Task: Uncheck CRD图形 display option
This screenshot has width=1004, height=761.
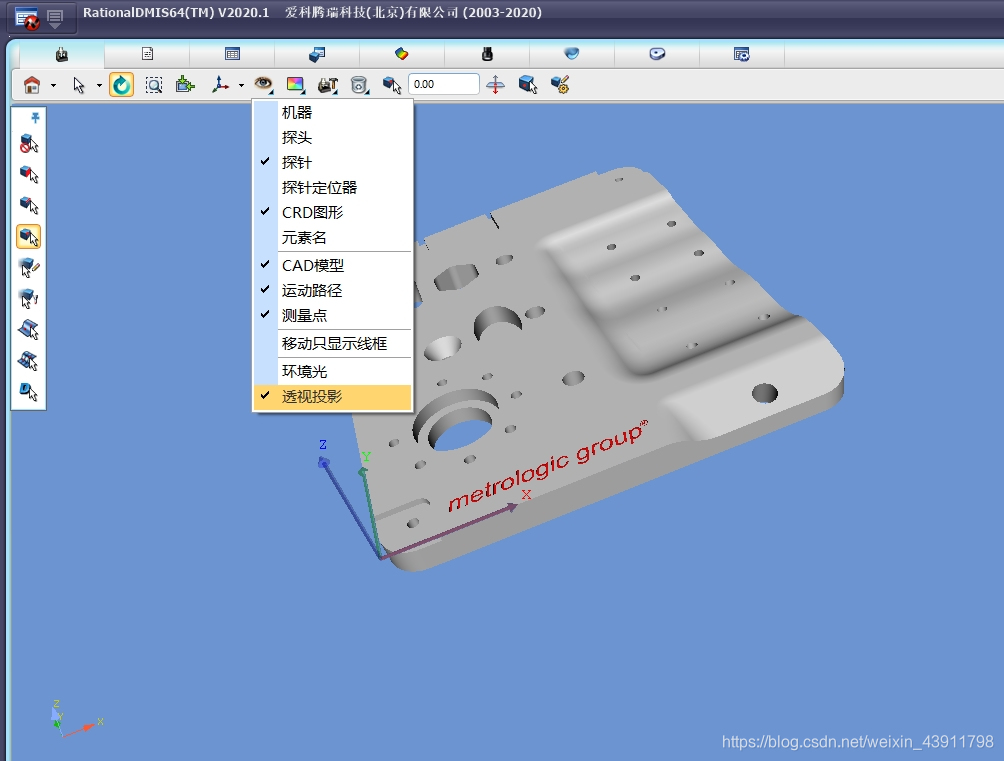Action: pyautogui.click(x=332, y=213)
